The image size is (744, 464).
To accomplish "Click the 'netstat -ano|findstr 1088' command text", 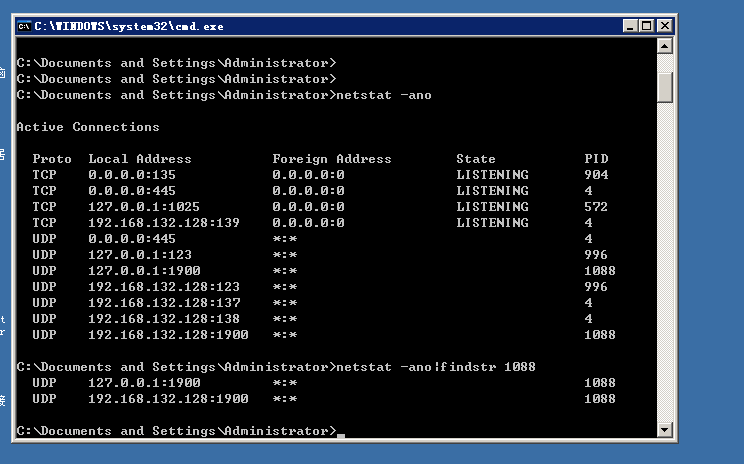I will click(x=438, y=367).
